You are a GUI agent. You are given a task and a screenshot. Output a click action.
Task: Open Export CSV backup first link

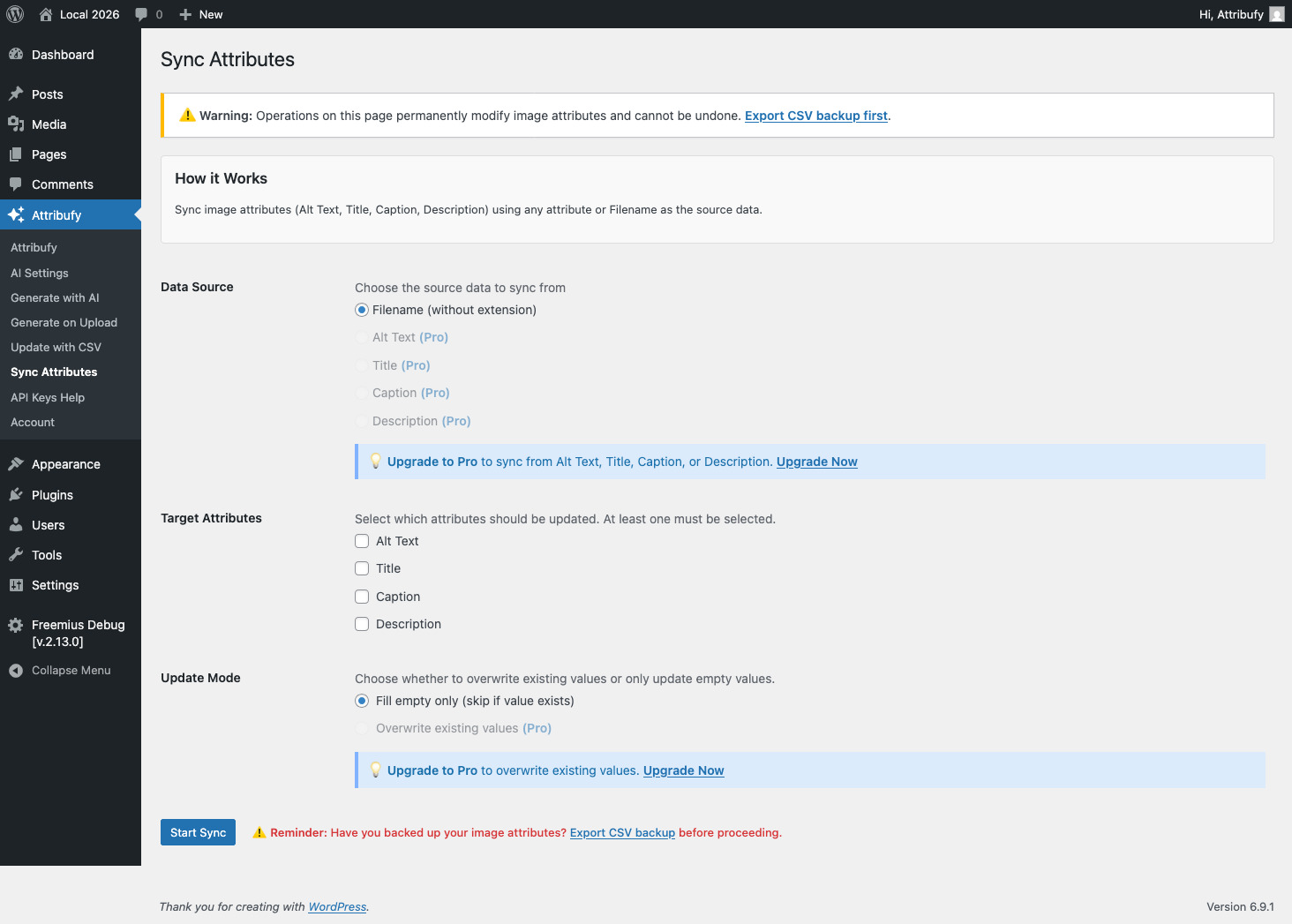(815, 116)
